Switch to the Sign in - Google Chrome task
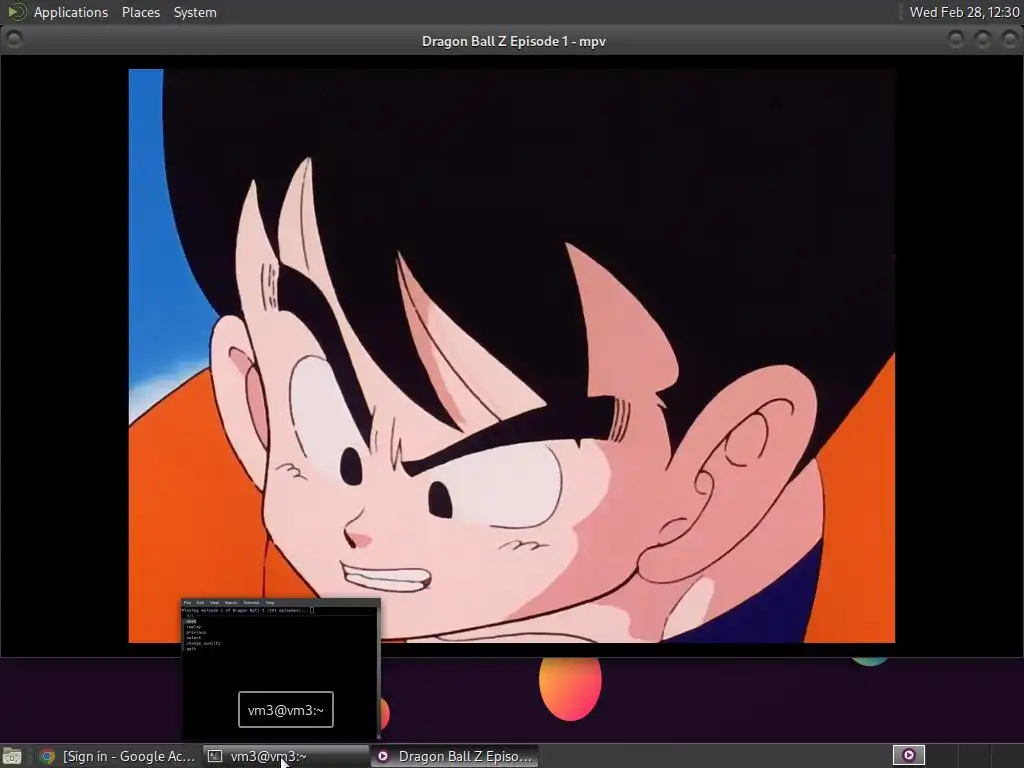This screenshot has height=768, width=1024. pos(118,756)
